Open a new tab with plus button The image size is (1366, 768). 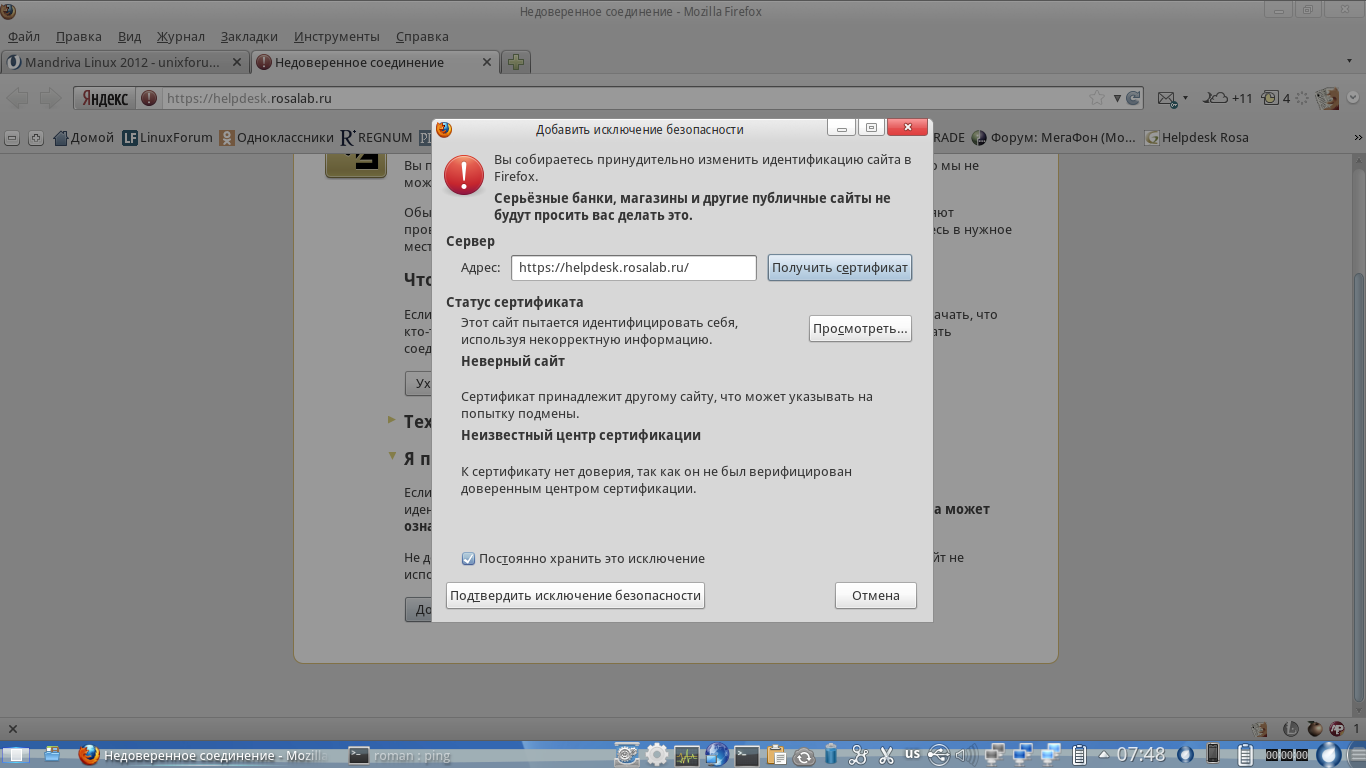tap(516, 62)
